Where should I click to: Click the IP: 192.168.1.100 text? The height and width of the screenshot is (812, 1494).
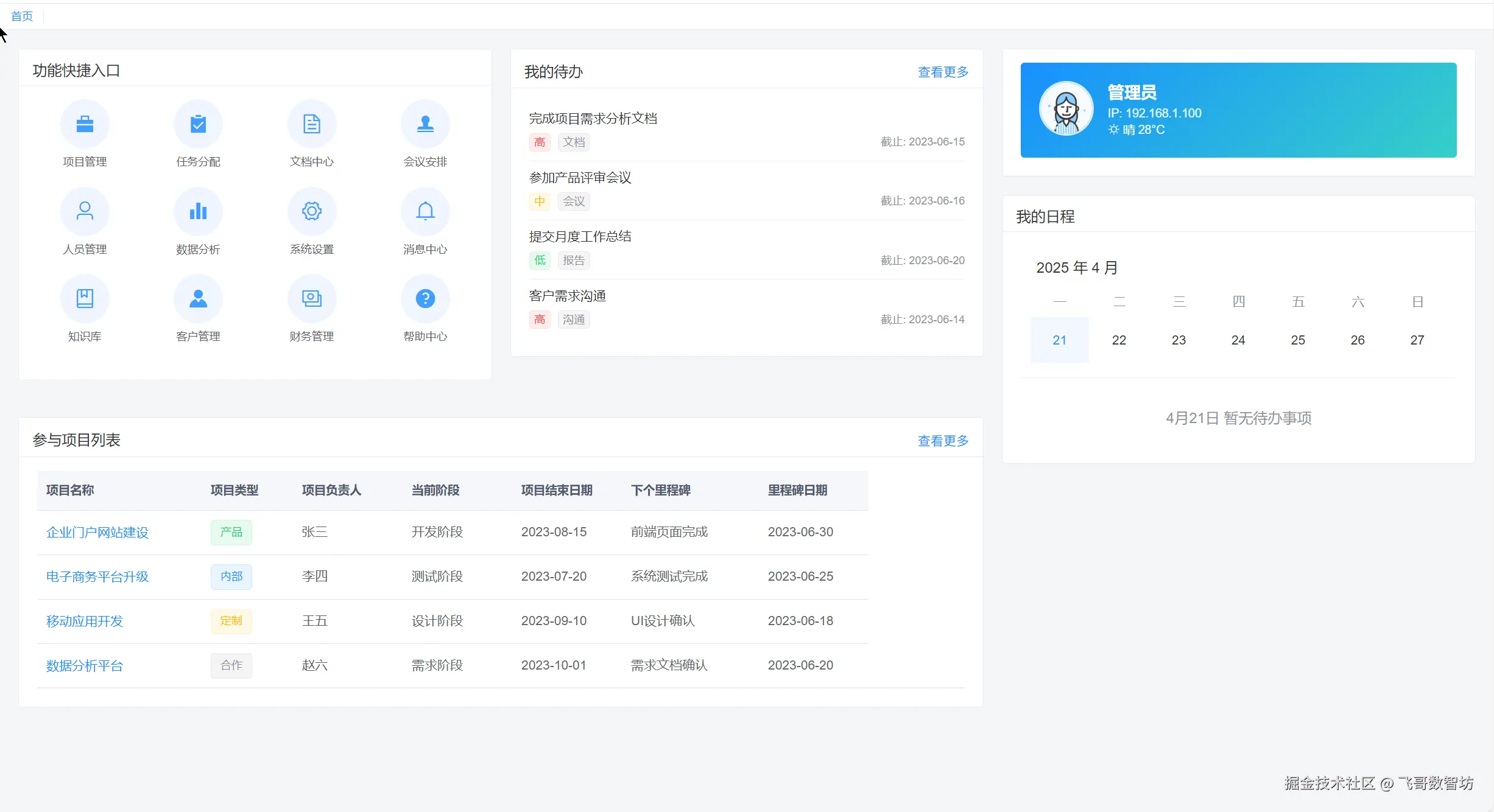[1154, 113]
